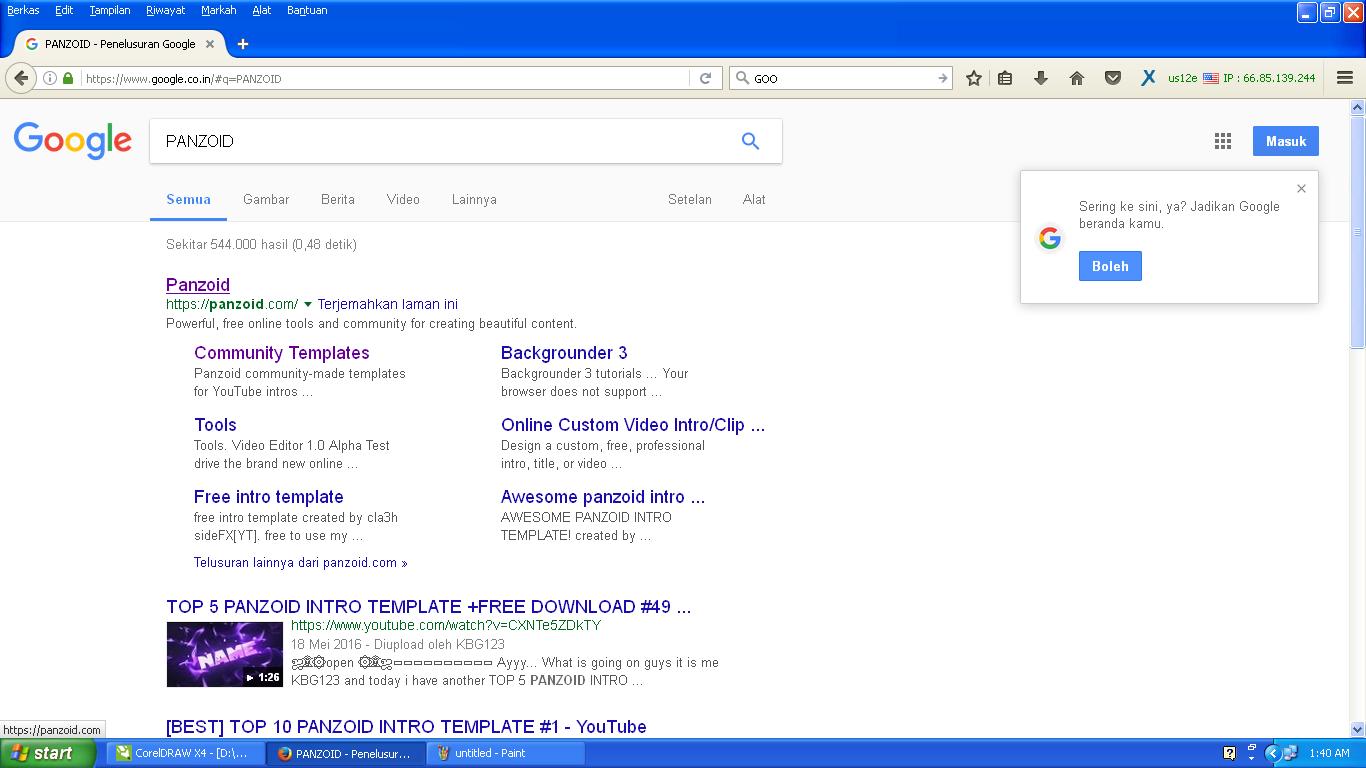Open the Alat search tools
This screenshot has width=1366, height=768.
(754, 199)
